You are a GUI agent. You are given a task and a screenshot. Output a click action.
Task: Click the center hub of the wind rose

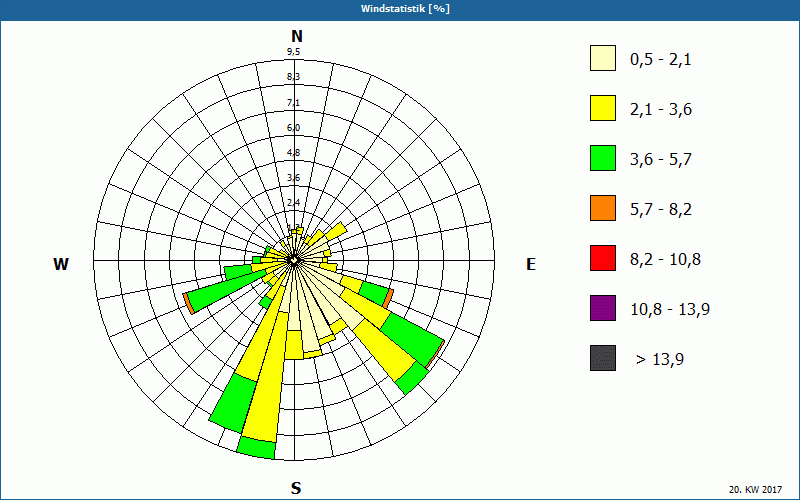294,260
